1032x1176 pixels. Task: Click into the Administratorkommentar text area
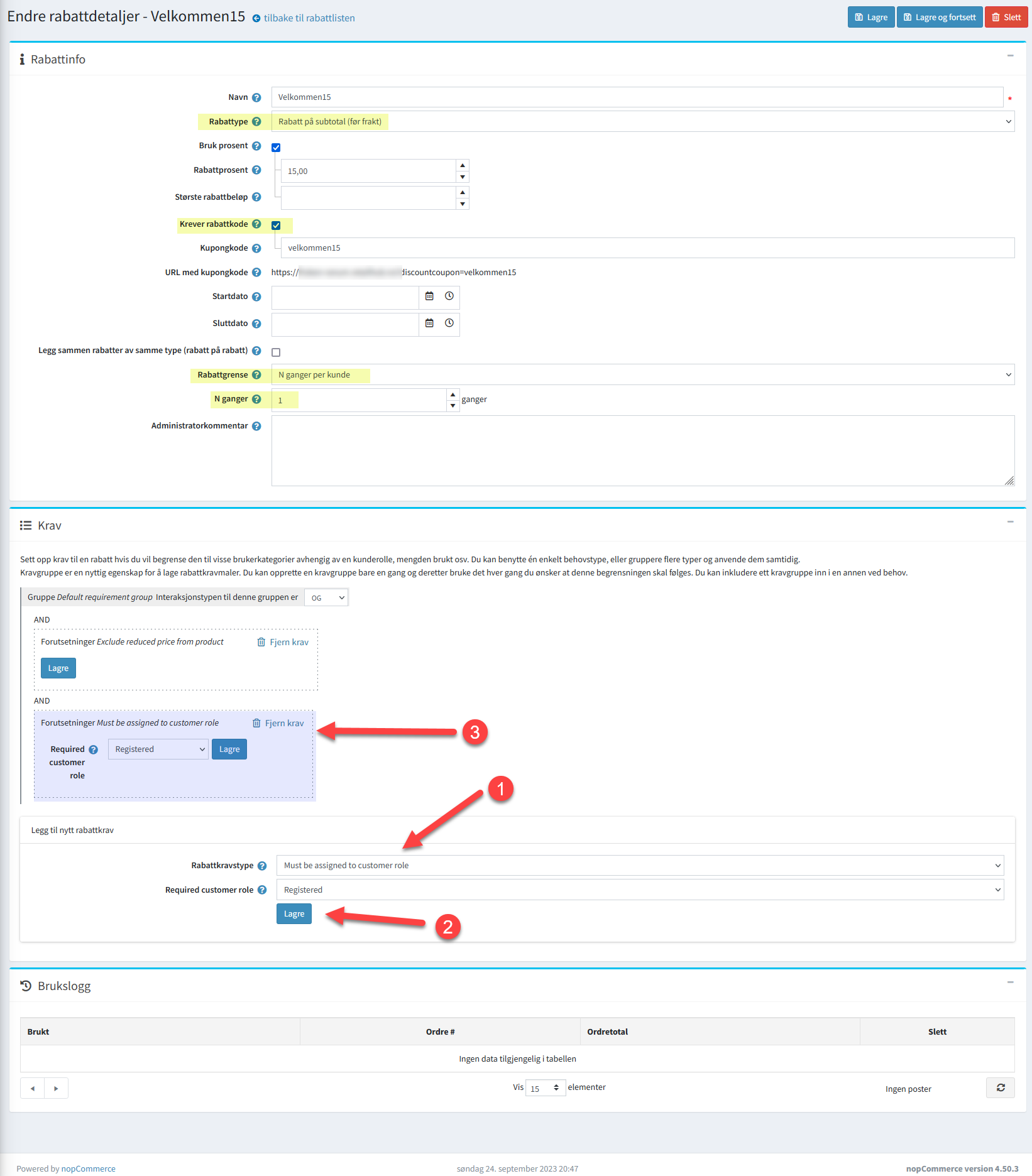tap(642, 450)
